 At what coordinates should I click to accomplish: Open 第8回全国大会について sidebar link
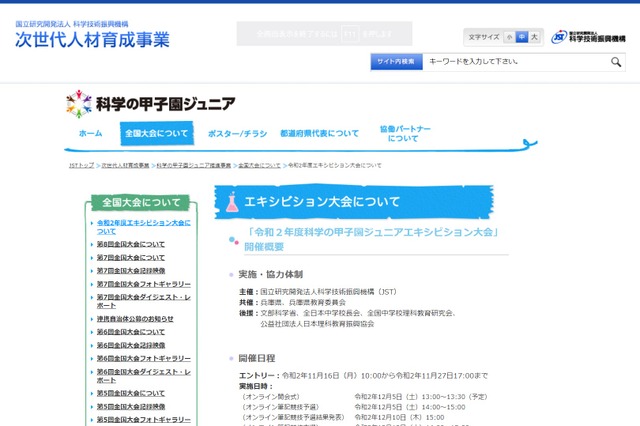131,244
